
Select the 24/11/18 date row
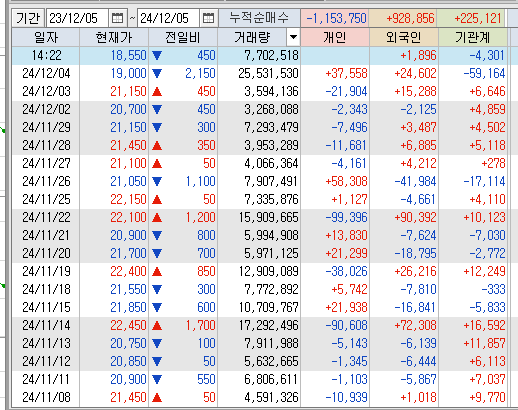[x=46, y=289]
